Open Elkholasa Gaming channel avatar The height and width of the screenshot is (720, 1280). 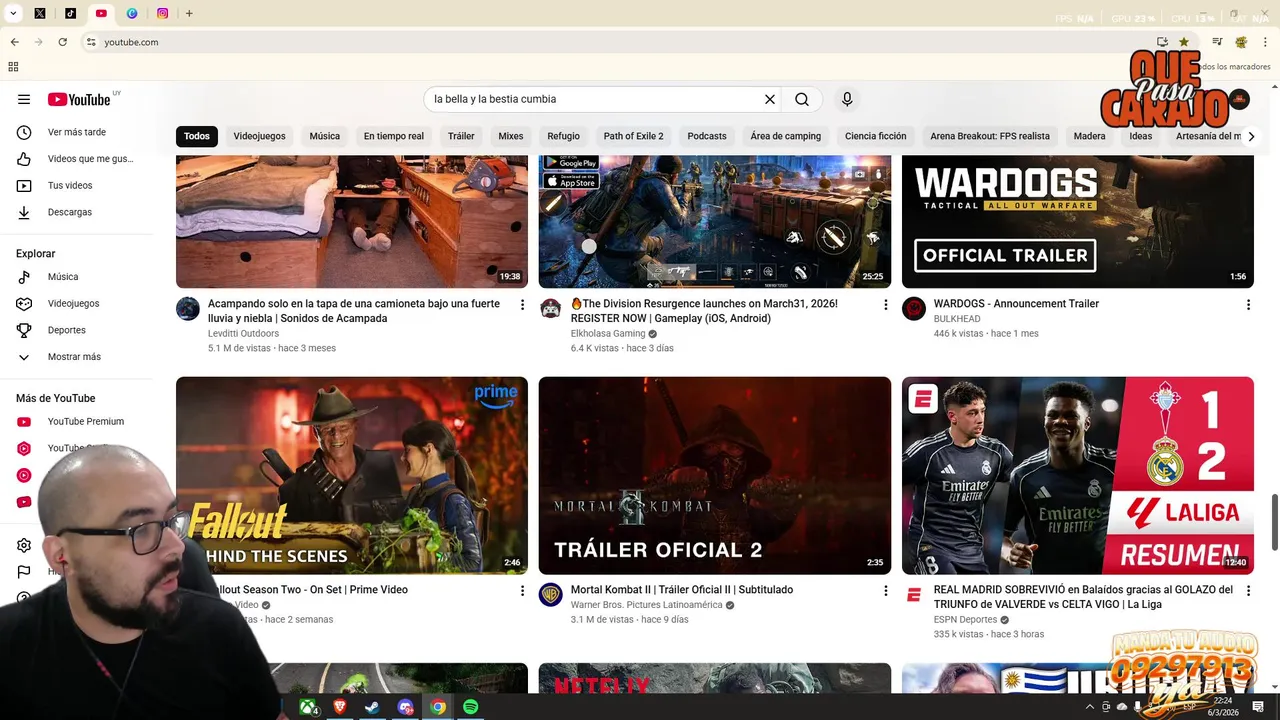(x=551, y=308)
